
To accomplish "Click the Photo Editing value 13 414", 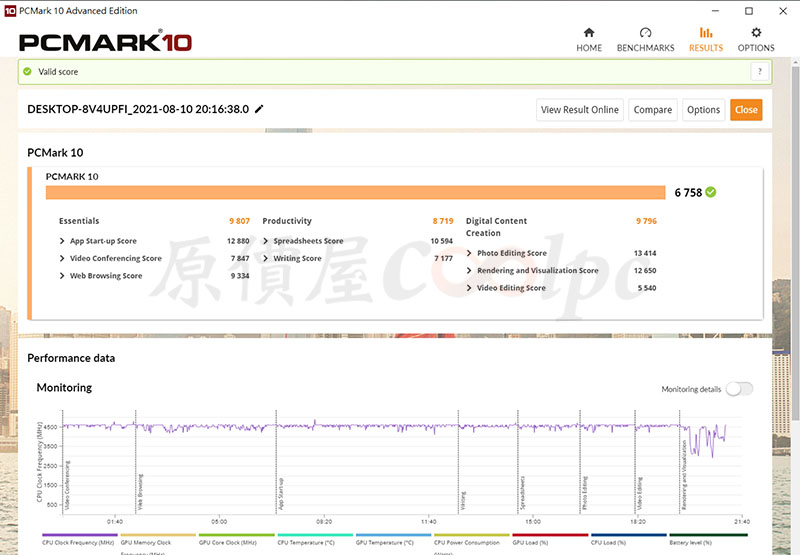I will click(645, 253).
